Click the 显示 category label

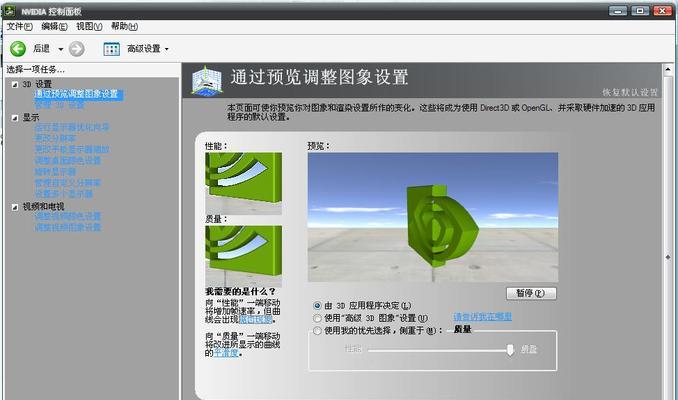tap(31, 118)
